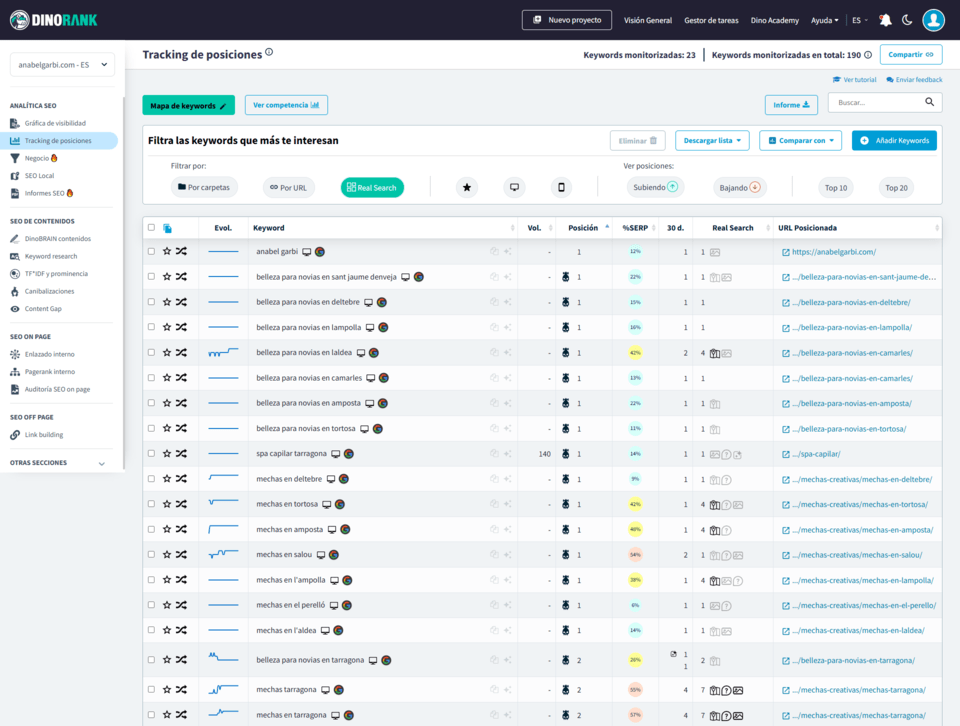This screenshot has height=726, width=960.
Task: Click search magnifier icon
Action: (930, 102)
